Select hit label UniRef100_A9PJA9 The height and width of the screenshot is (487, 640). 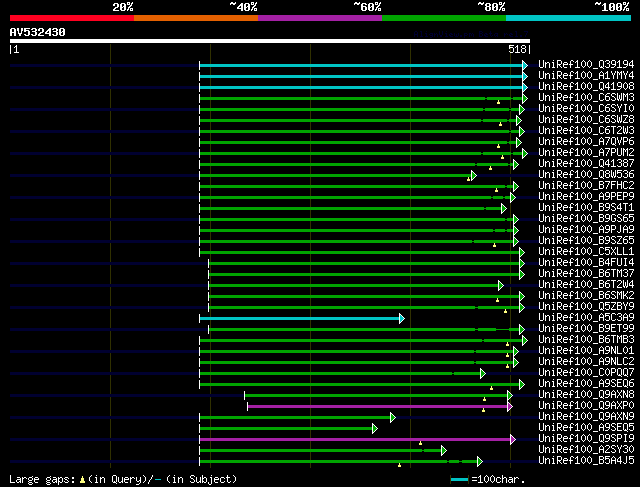586,230
